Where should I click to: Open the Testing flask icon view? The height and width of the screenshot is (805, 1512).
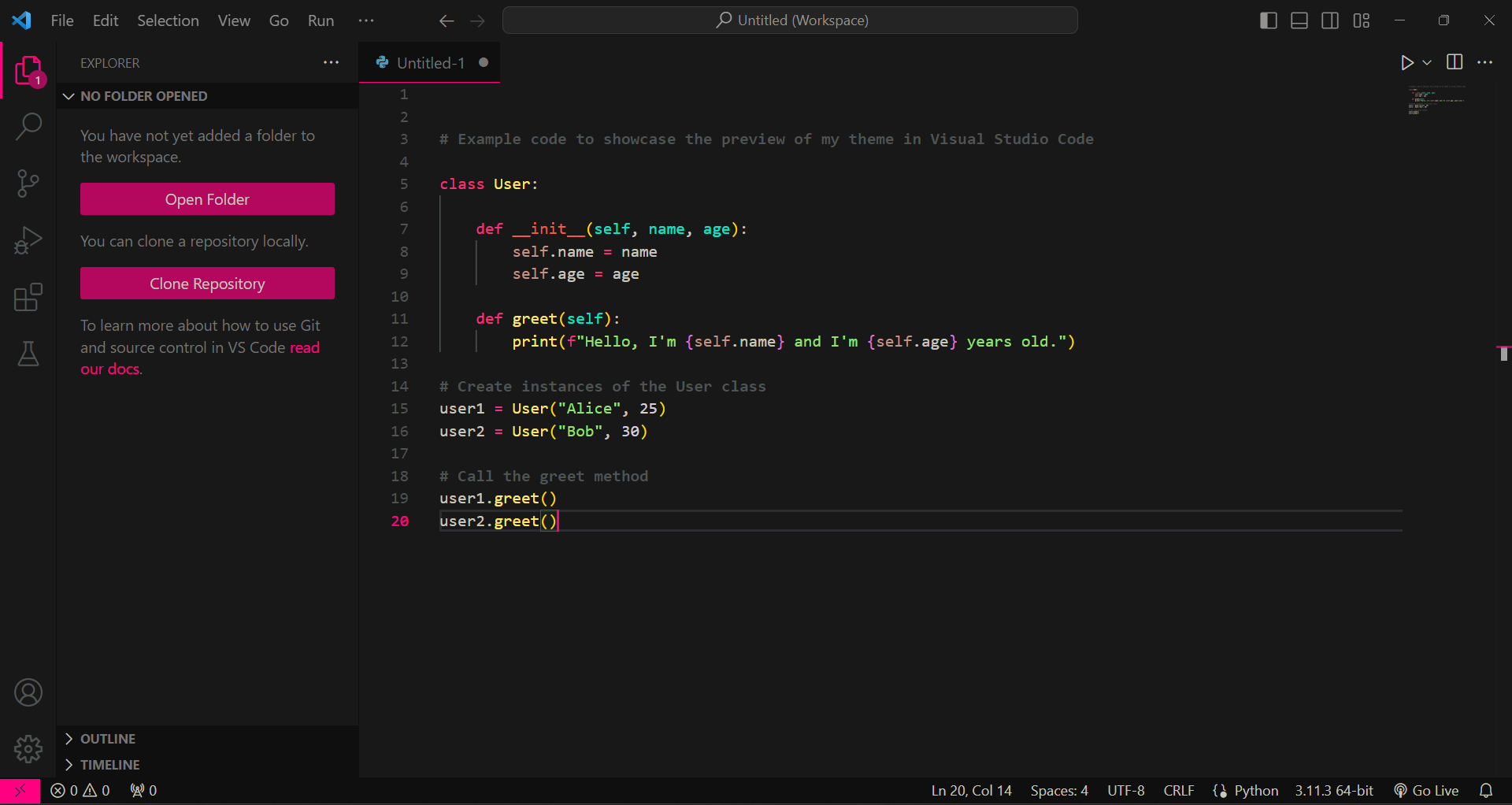(x=28, y=354)
